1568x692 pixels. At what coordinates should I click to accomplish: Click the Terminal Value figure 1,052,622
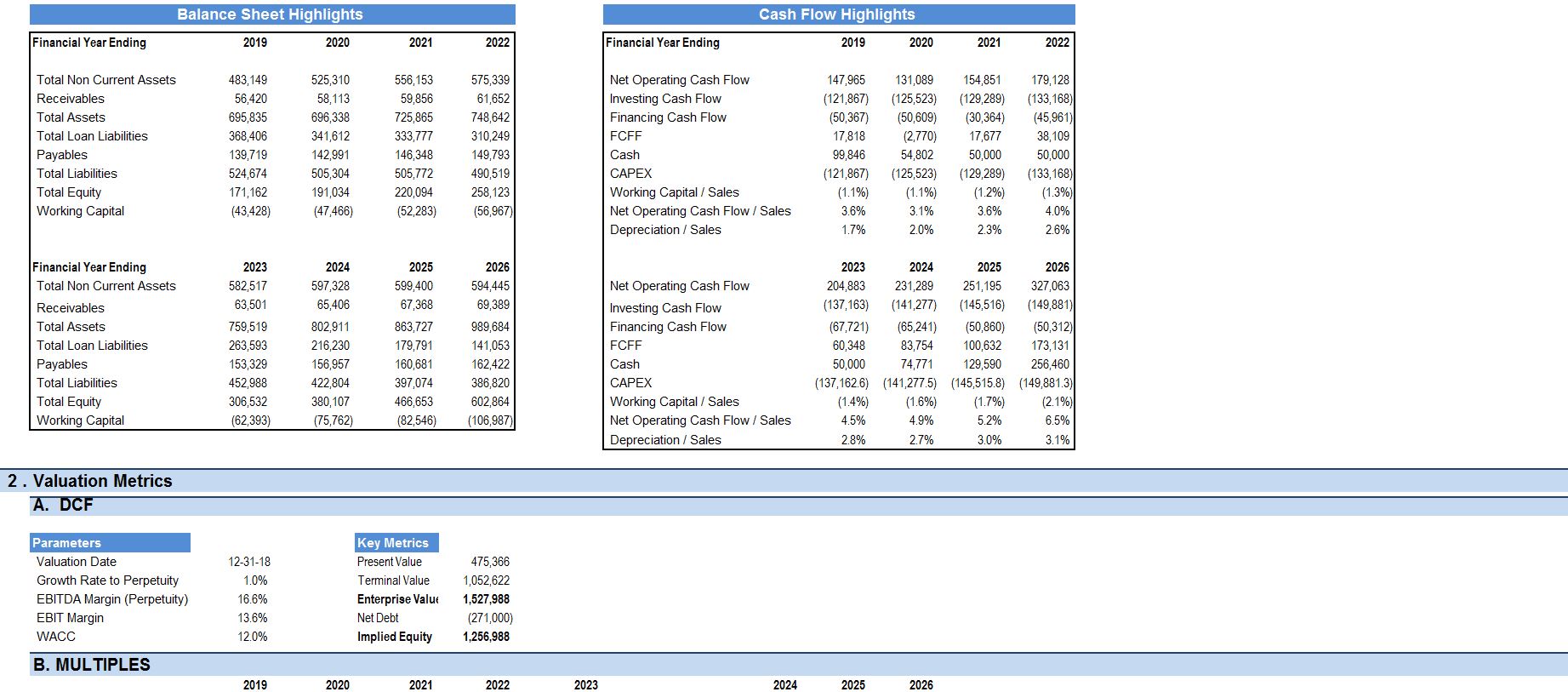point(486,580)
